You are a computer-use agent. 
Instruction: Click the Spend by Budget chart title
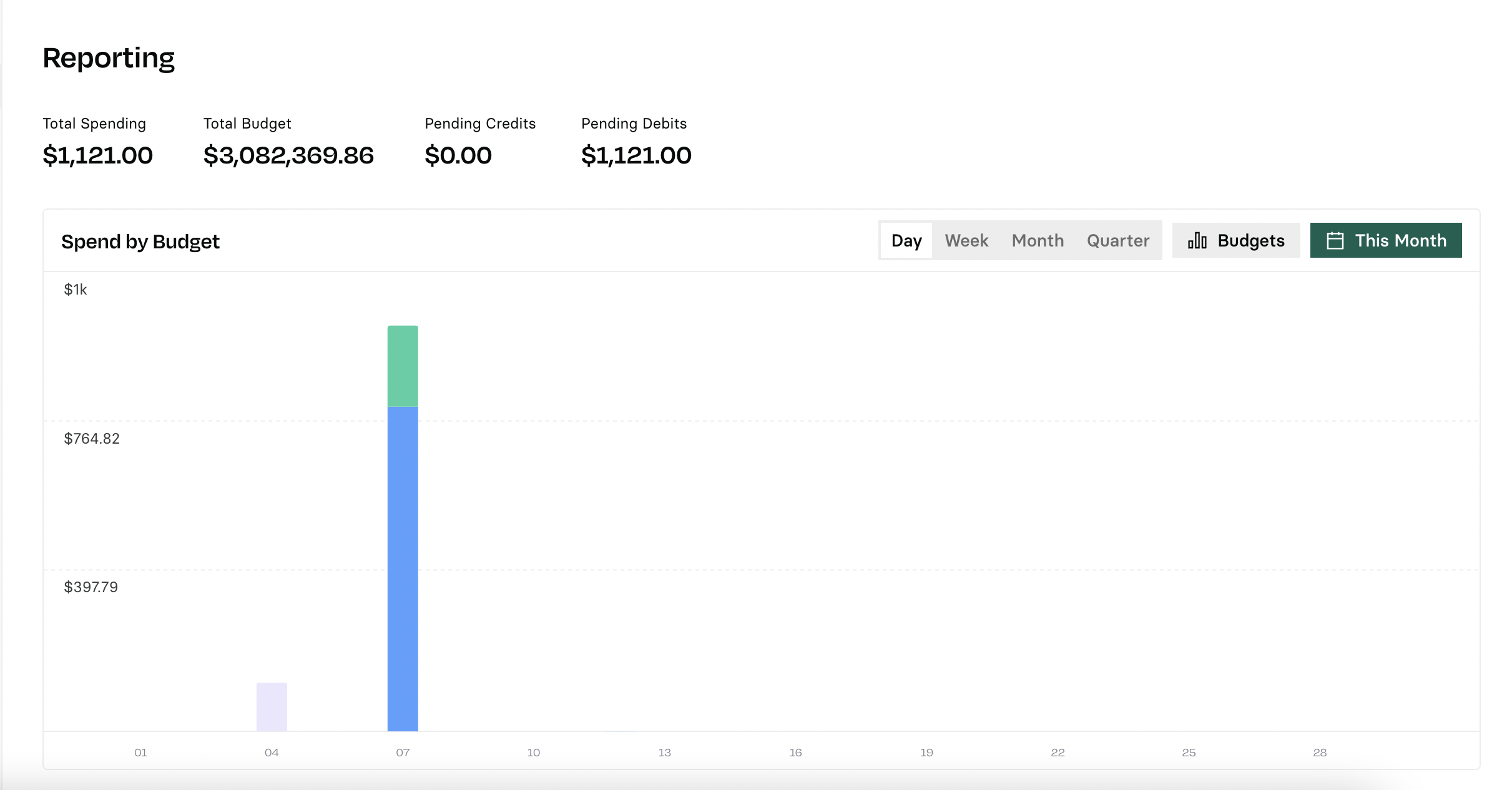click(x=140, y=241)
